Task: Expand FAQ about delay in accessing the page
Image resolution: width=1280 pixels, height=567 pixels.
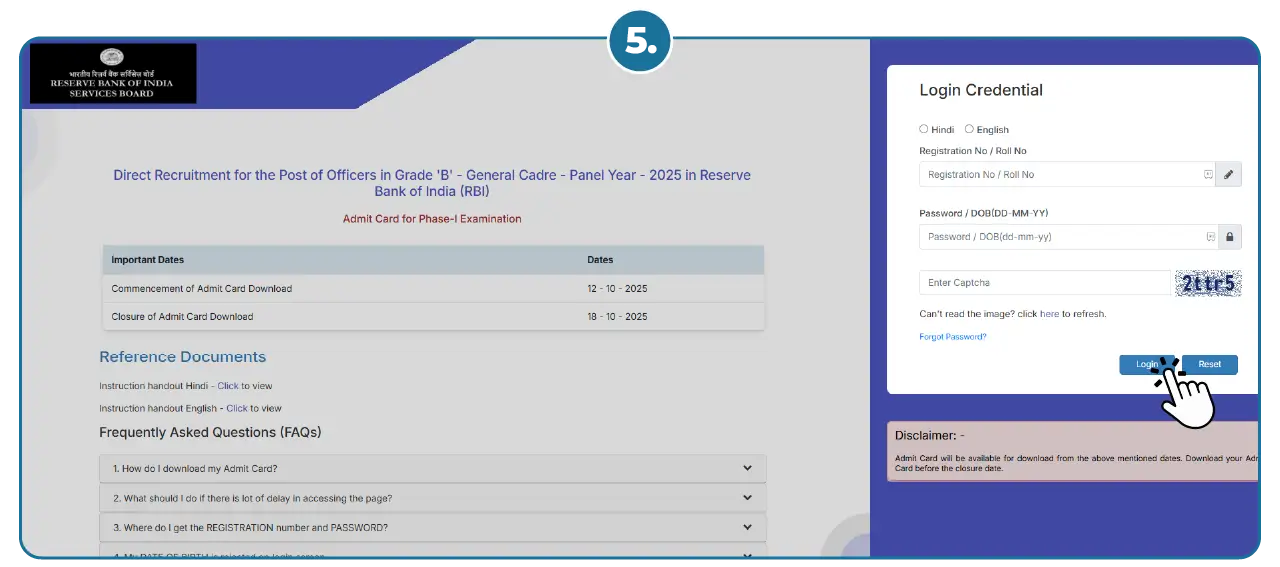Action: [433, 498]
